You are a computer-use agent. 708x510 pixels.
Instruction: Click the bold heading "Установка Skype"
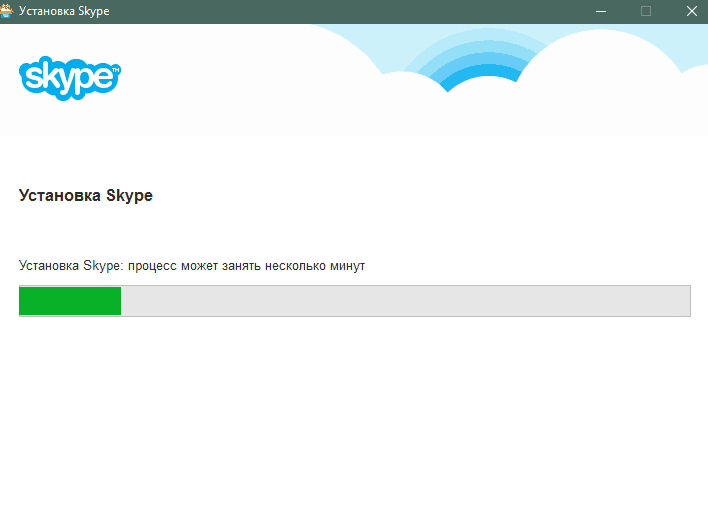coord(85,196)
